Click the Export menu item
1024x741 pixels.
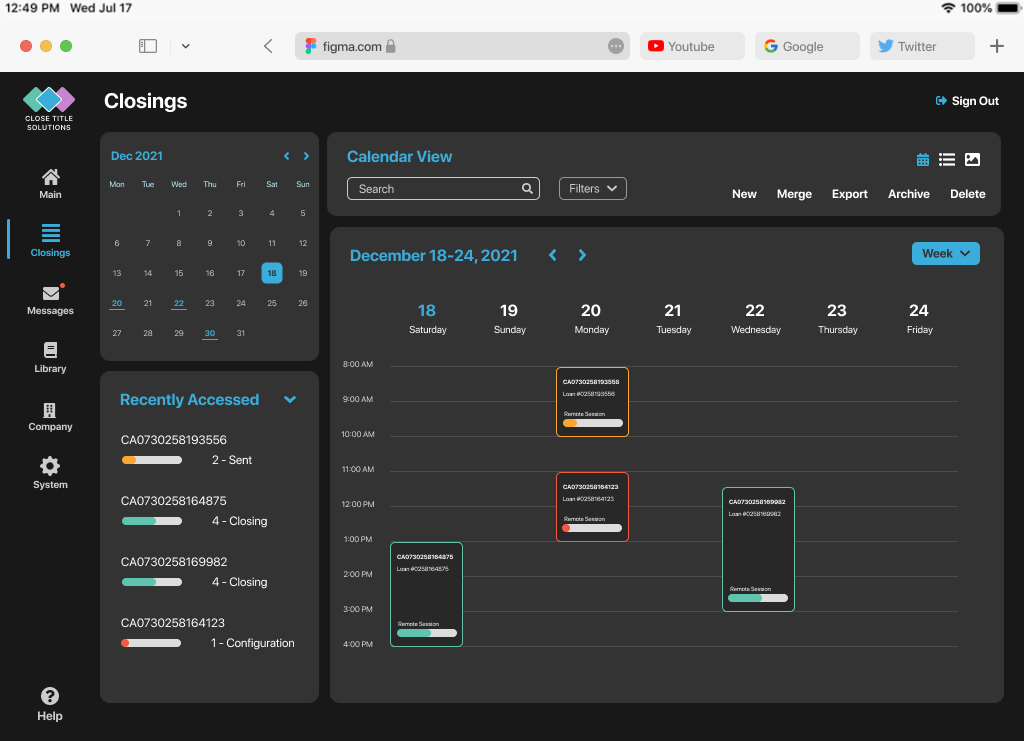click(849, 194)
